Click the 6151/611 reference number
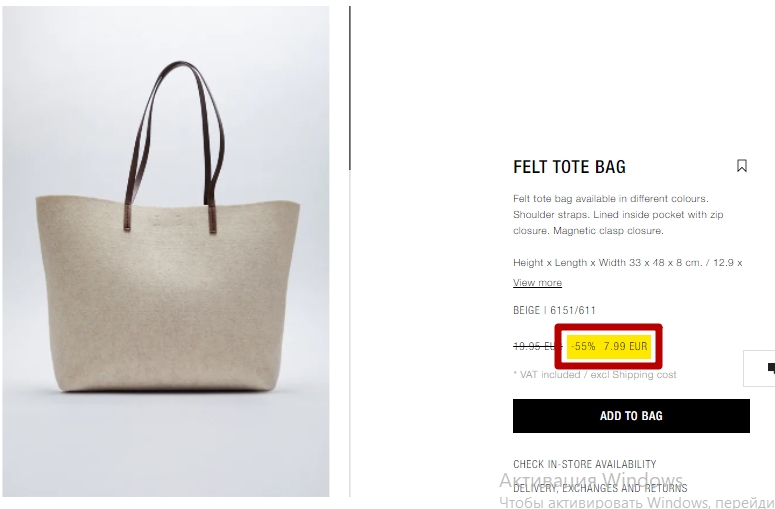The image size is (775, 509). click(573, 310)
